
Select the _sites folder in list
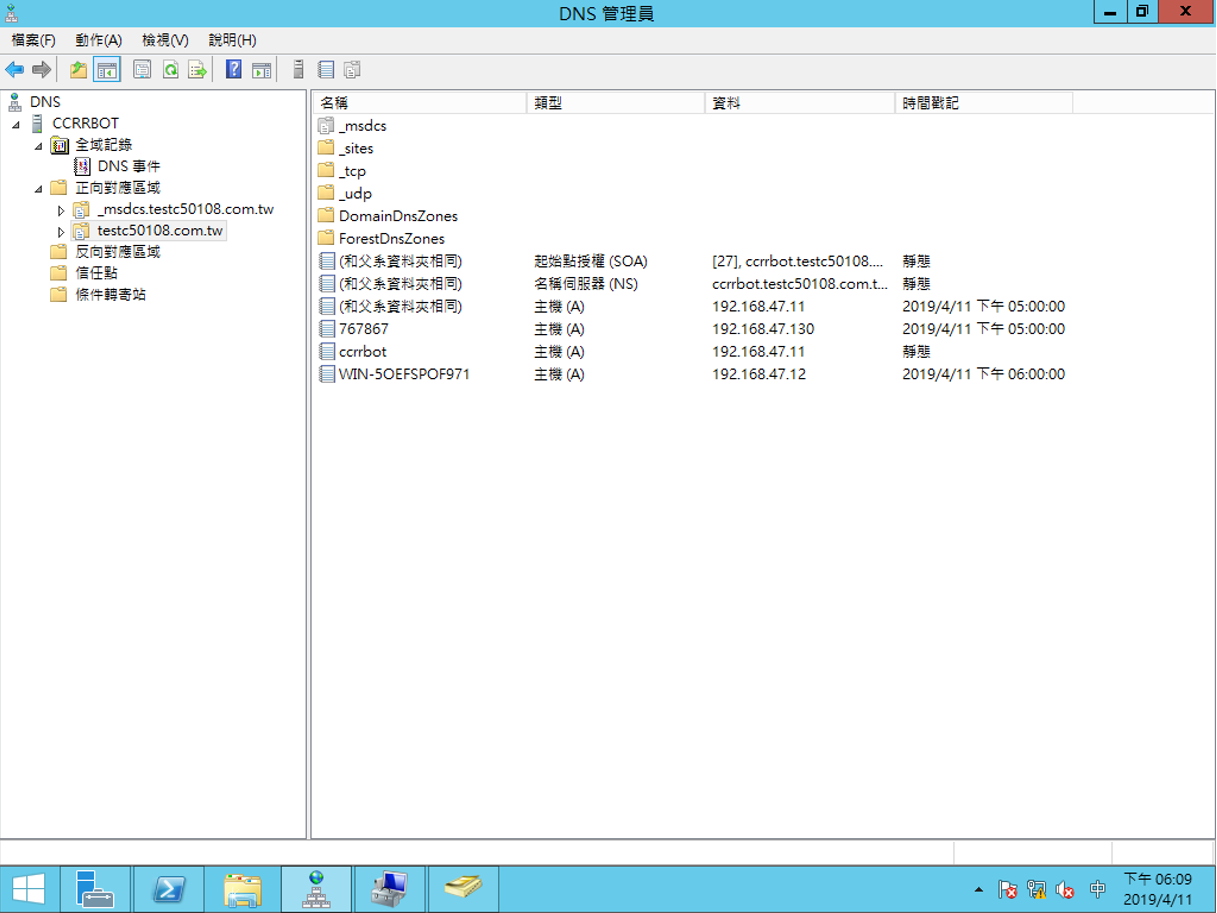click(x=356, y=148)
